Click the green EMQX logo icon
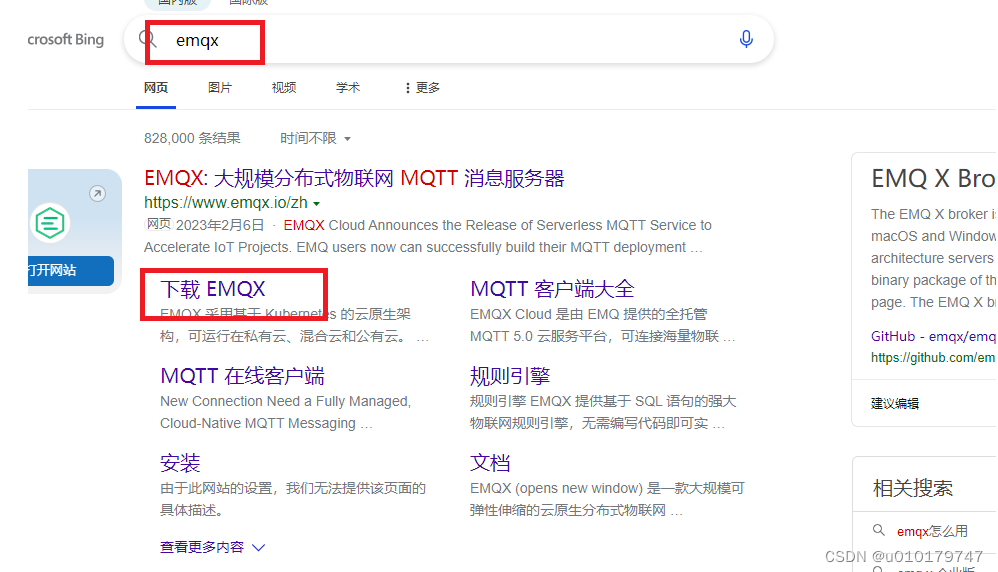Viewport: 998px width, 572px height. point(50,223)
